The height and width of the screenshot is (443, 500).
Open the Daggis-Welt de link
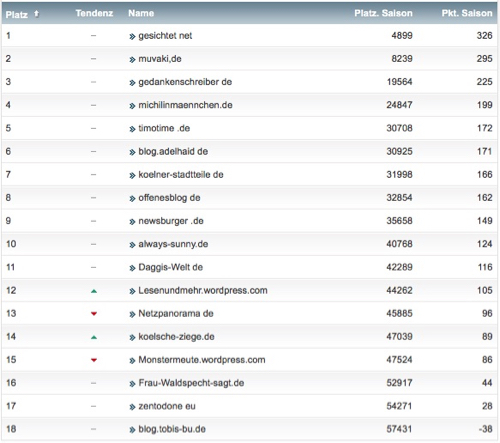170,267
